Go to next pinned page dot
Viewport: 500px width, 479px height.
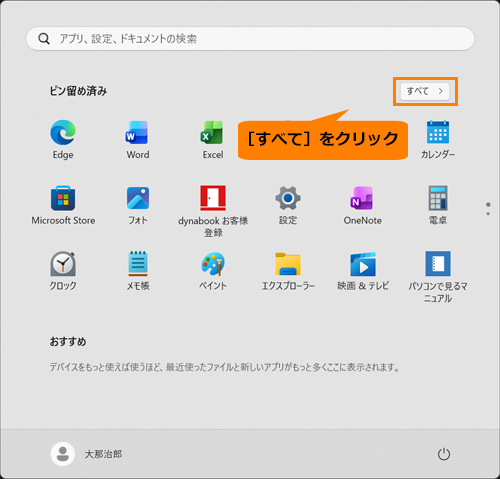coord(488,214)
